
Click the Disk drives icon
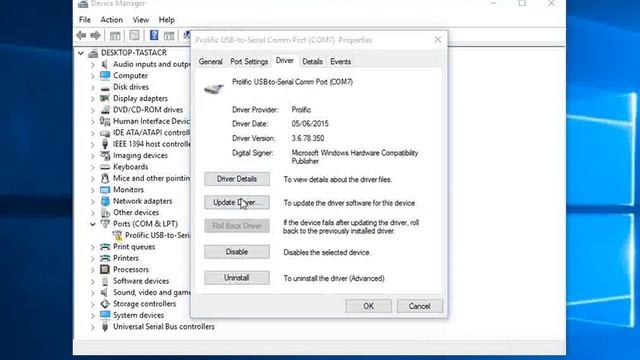pyautogui.click(x=105, y=87)
